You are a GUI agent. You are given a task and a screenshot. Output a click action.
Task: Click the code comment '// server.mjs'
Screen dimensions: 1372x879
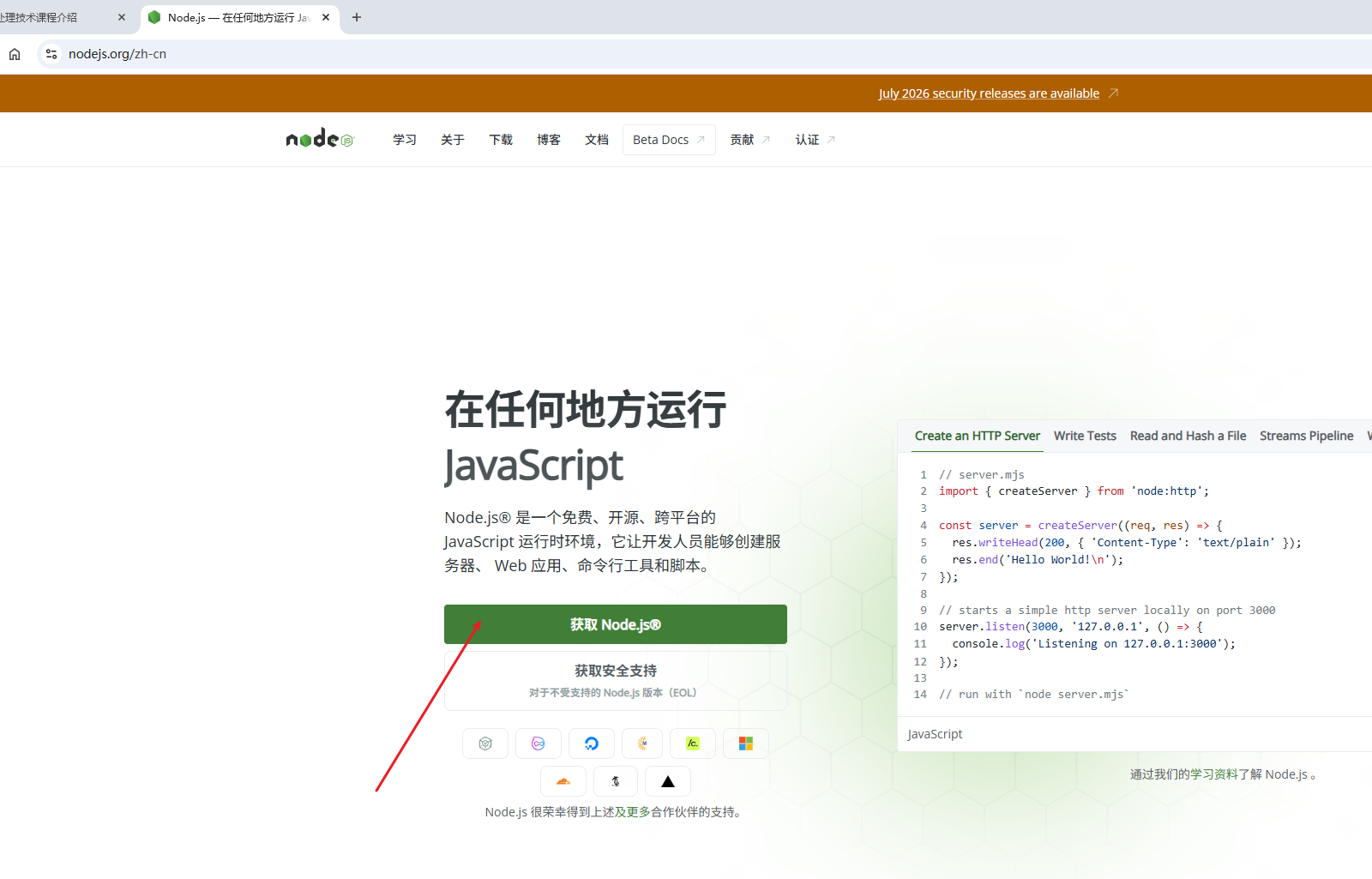982,474
